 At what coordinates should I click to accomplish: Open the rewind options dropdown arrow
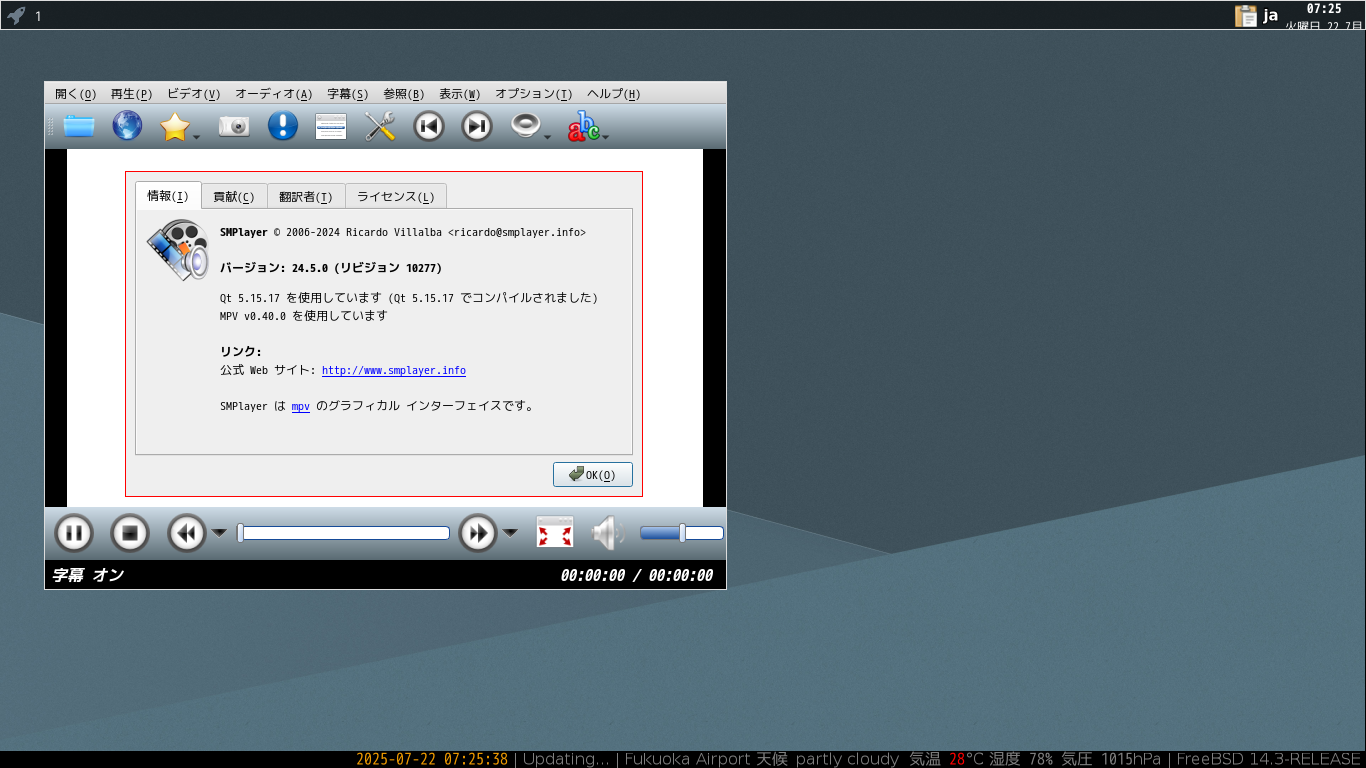point(219,533)
